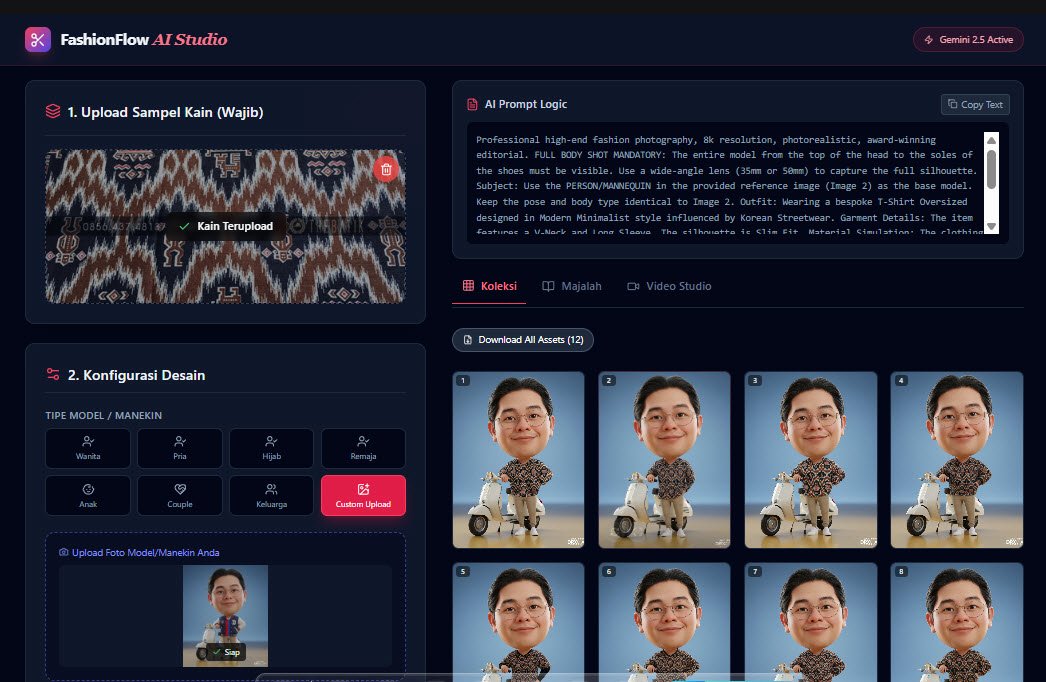Click the sliders icon beside Konfigurasi Desain
The height and width of the screenshot is (682, 1046).
point(53,374)
